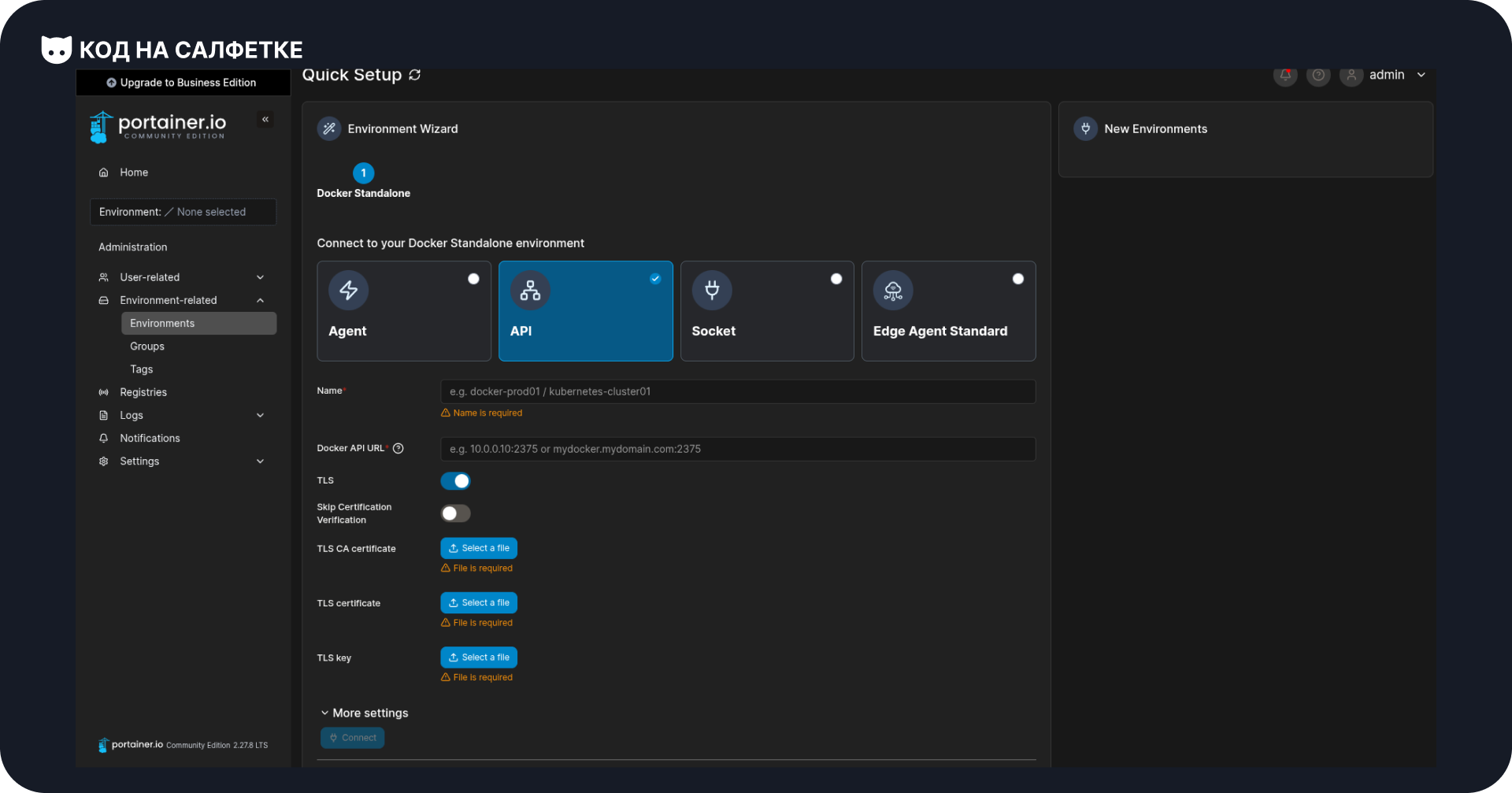
Task: Click the User-related people icon
Action: (103, 277)
